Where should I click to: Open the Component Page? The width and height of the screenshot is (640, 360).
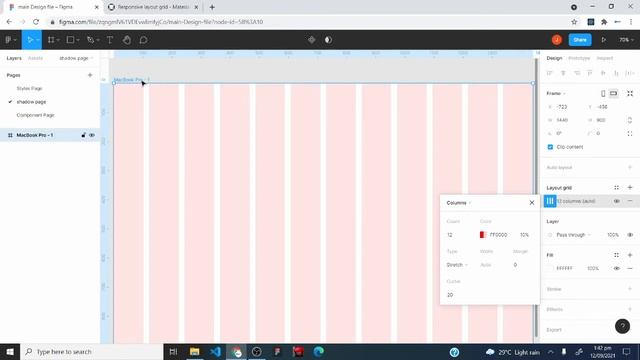tap(36, 115)
